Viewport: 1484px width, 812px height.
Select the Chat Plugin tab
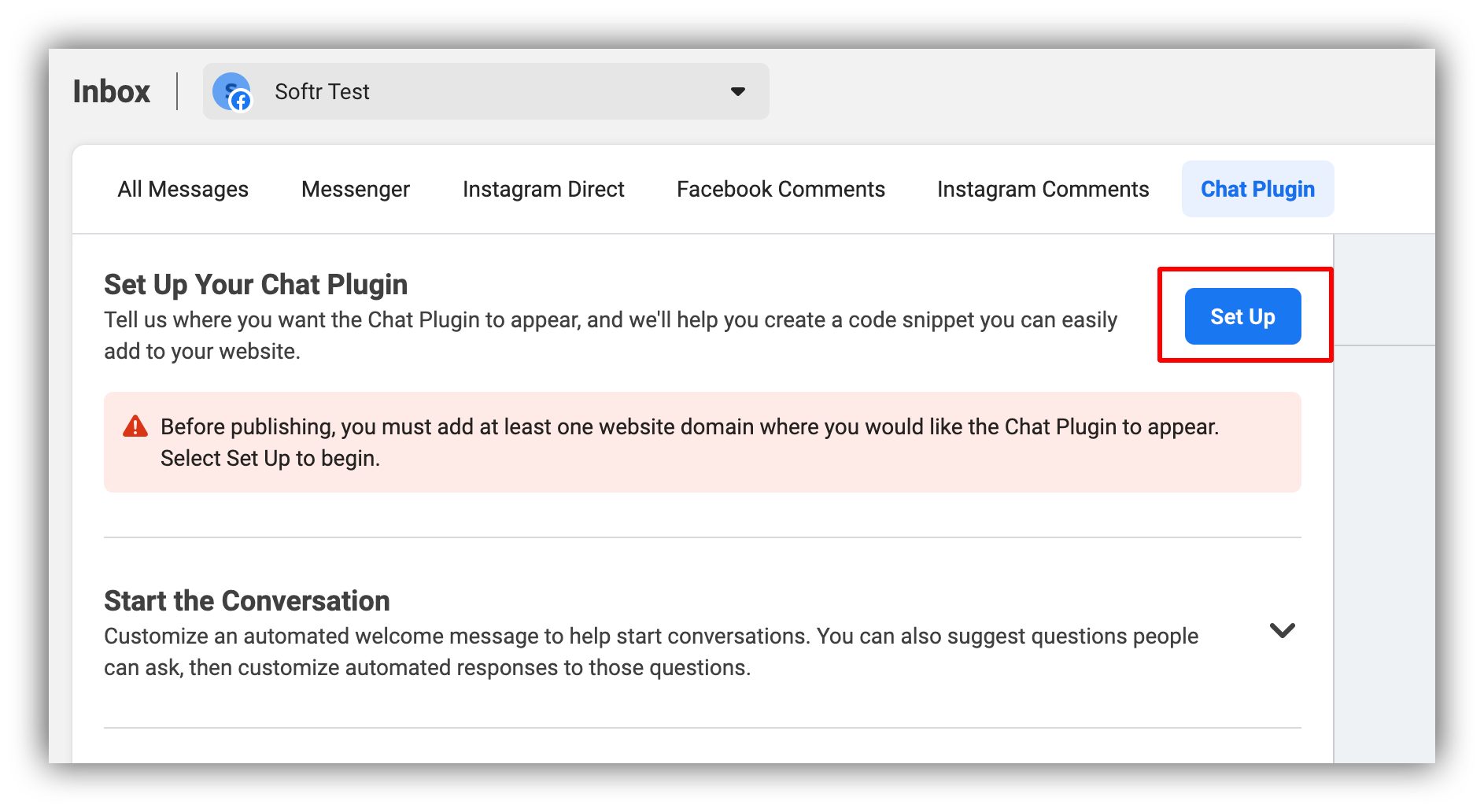coord(1257,189)
